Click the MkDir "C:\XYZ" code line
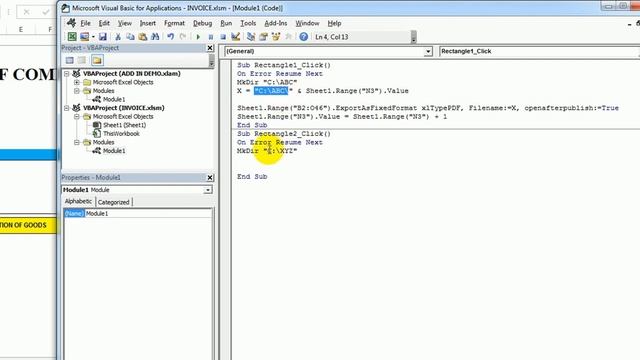Image resolution: width=640 pixels, height=360 pixels. (x=267, y=151)
